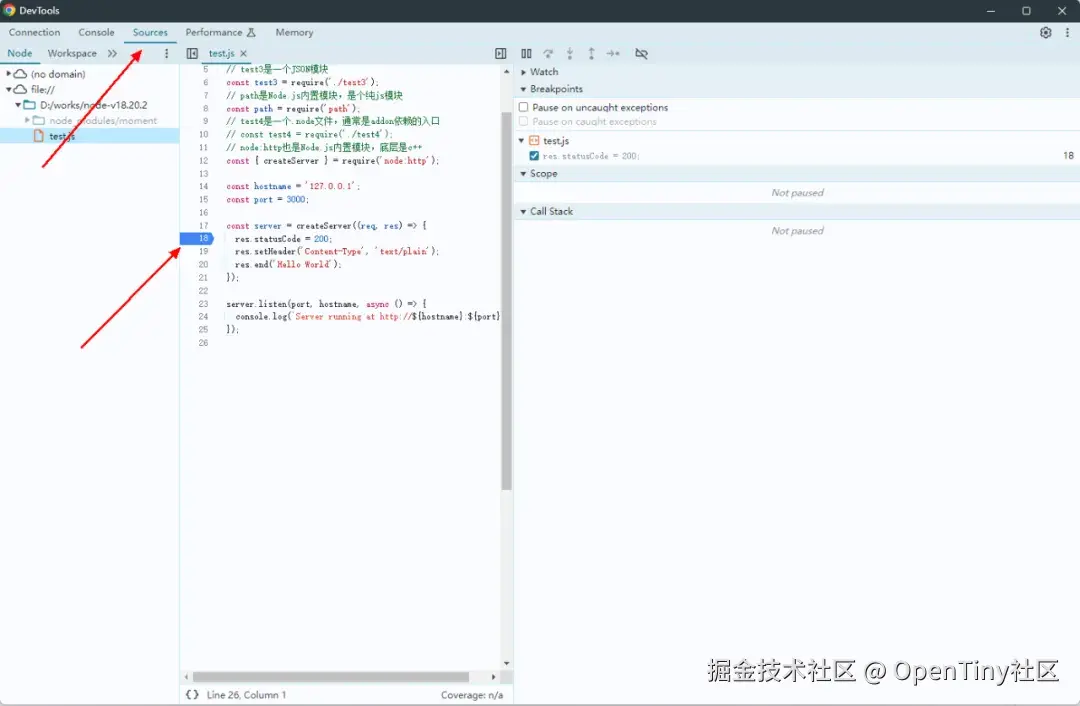Toggle breakpoint on line 18 gutter
The width and height of the screenshot is (1080, 706).
pyautogui.click(x=197, y=238)
